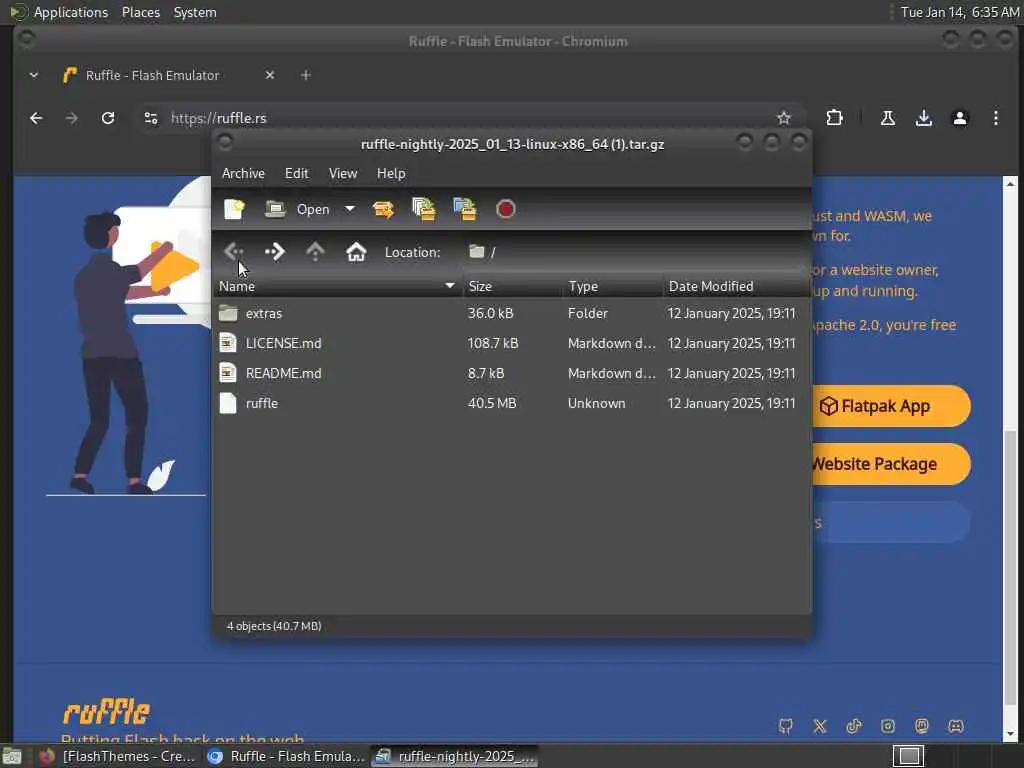Create a new archive with the toolbar icon
Screen dimensions: 1024x768
tap(234, 209)
